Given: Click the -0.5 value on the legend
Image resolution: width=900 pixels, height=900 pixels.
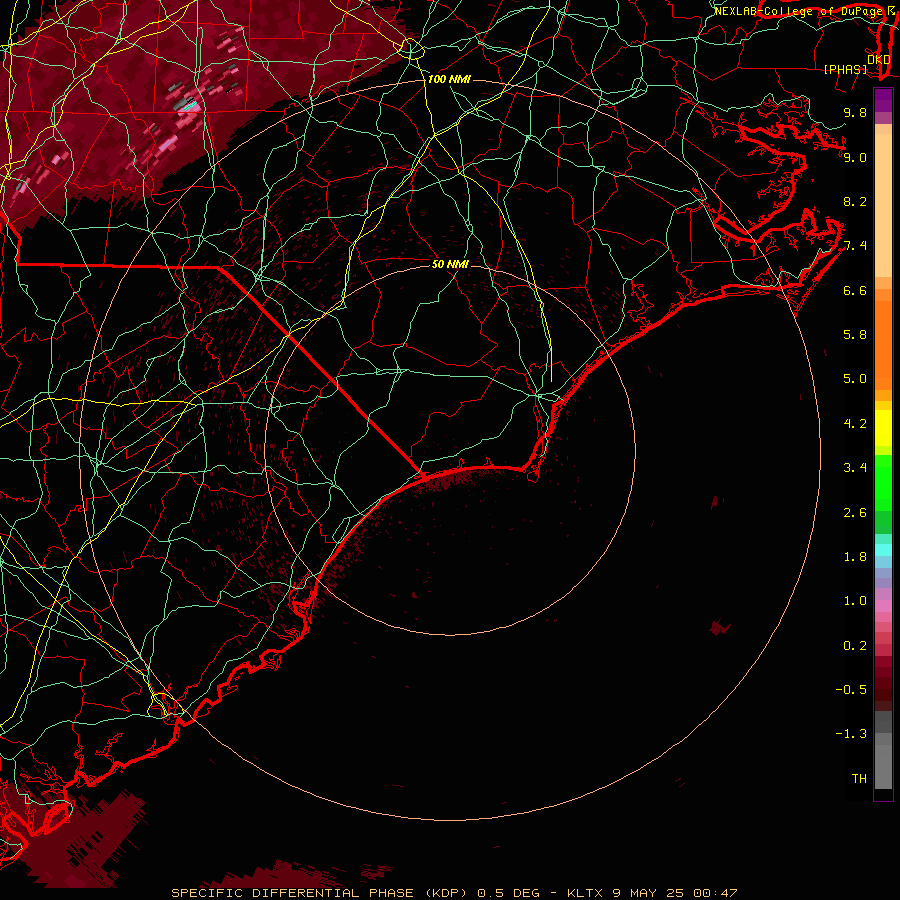Looking at the screenshot, I should (x=851, y=690).
